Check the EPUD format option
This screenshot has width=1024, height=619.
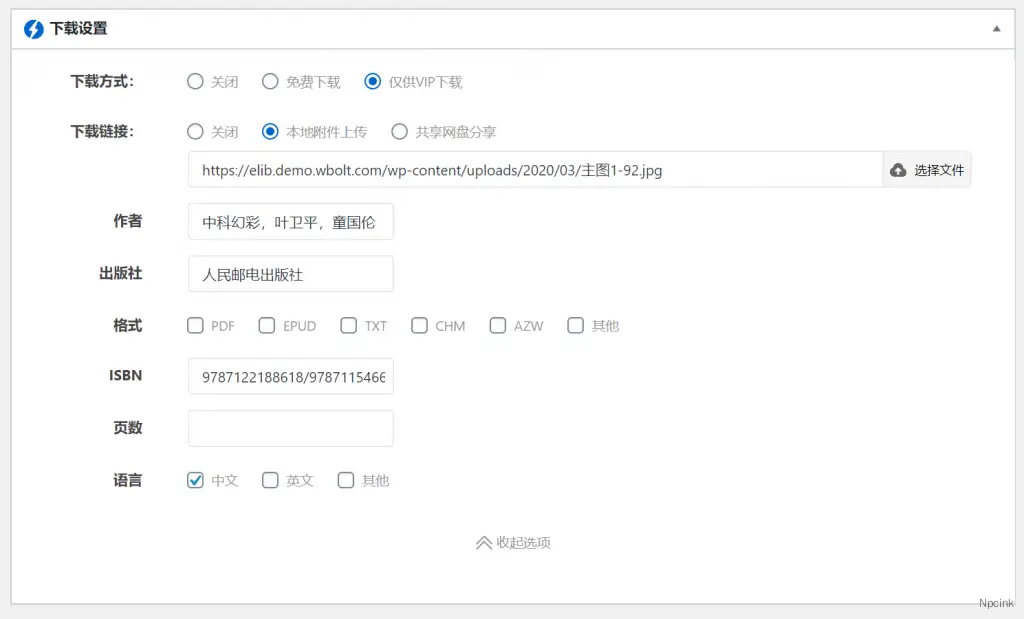[267, 325]
